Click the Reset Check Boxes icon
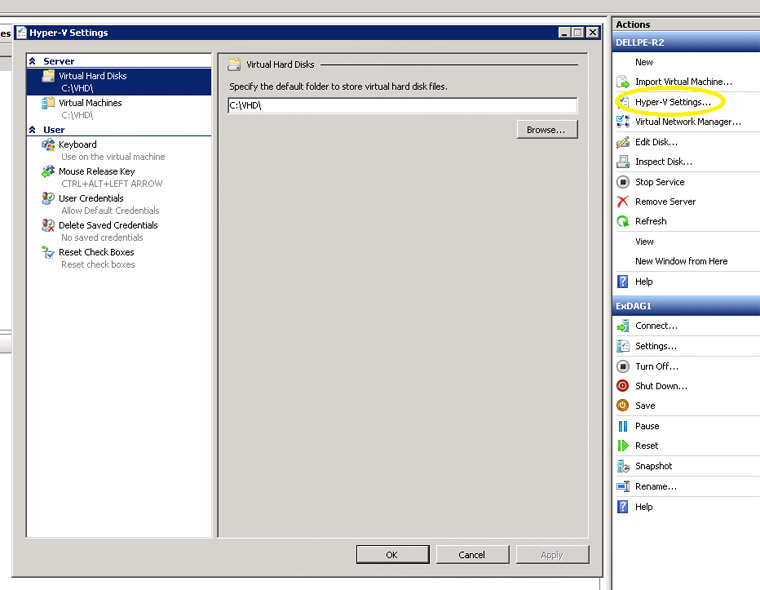760x590 pixels. (48, 252)
